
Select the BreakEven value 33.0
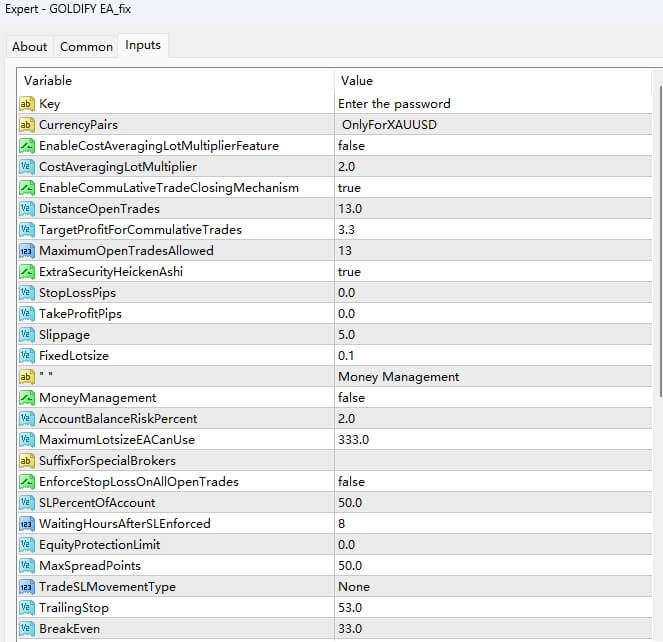(350, 628)
